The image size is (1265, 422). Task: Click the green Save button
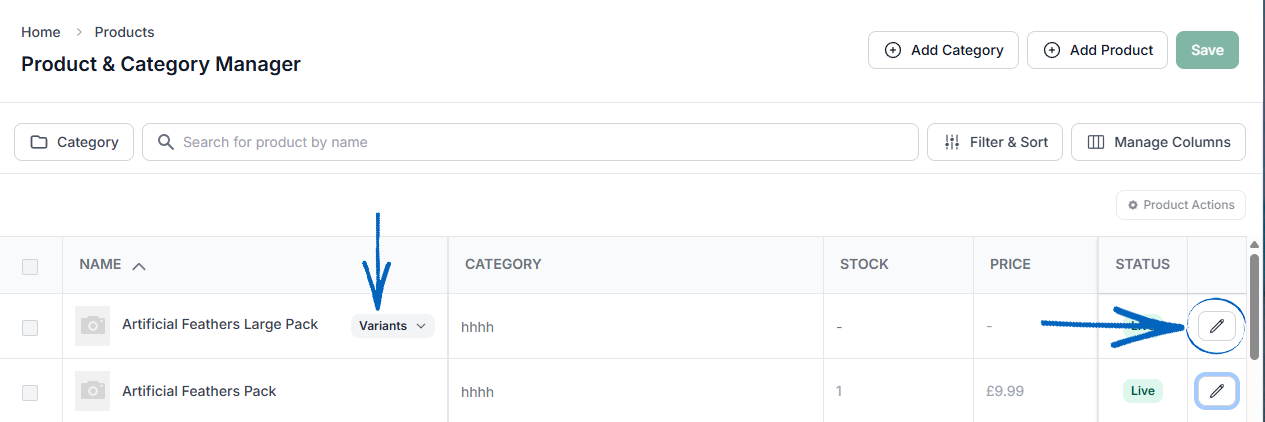tap(1207, 50)
